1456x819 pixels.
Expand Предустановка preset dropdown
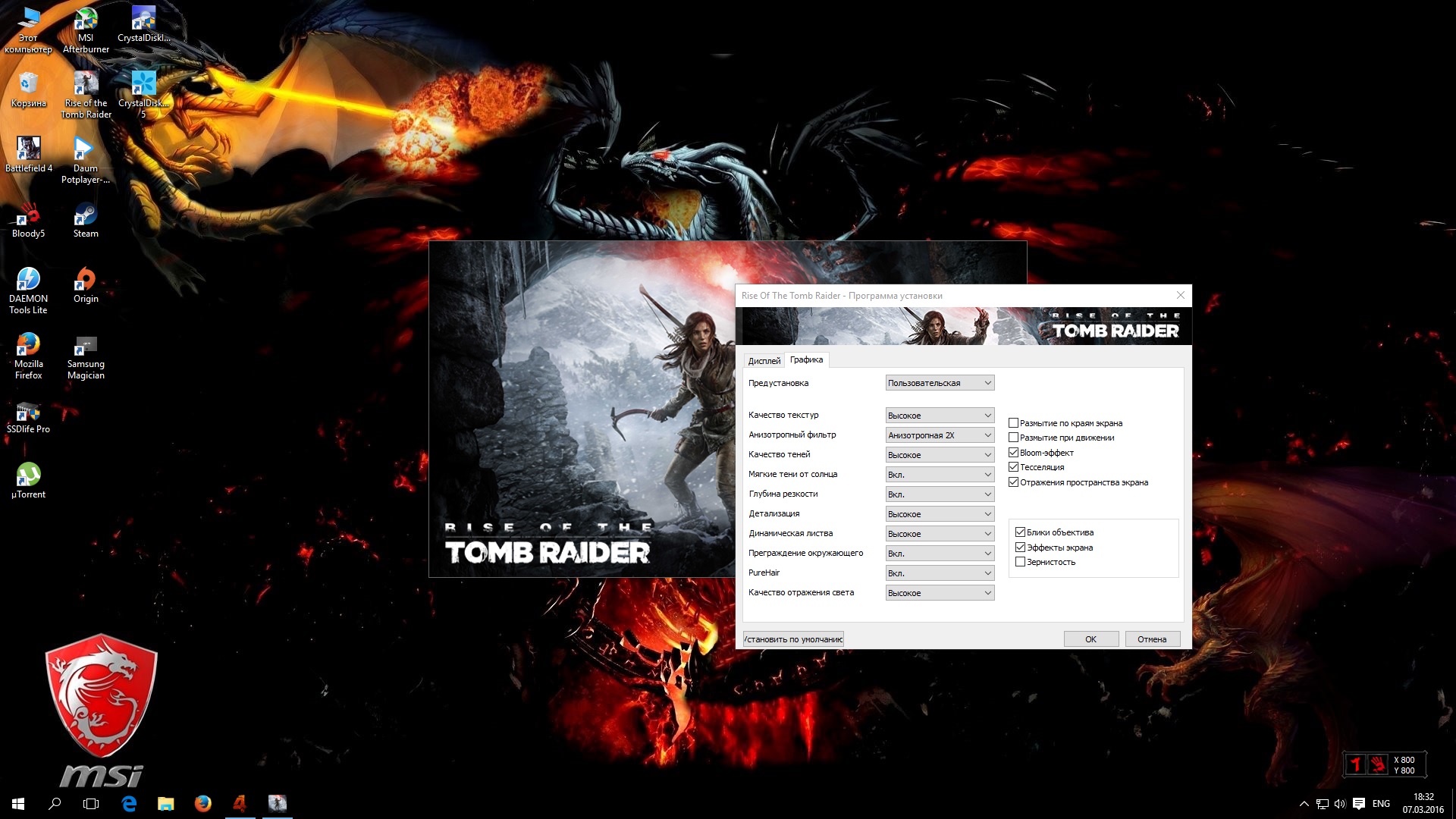[940, 383]
